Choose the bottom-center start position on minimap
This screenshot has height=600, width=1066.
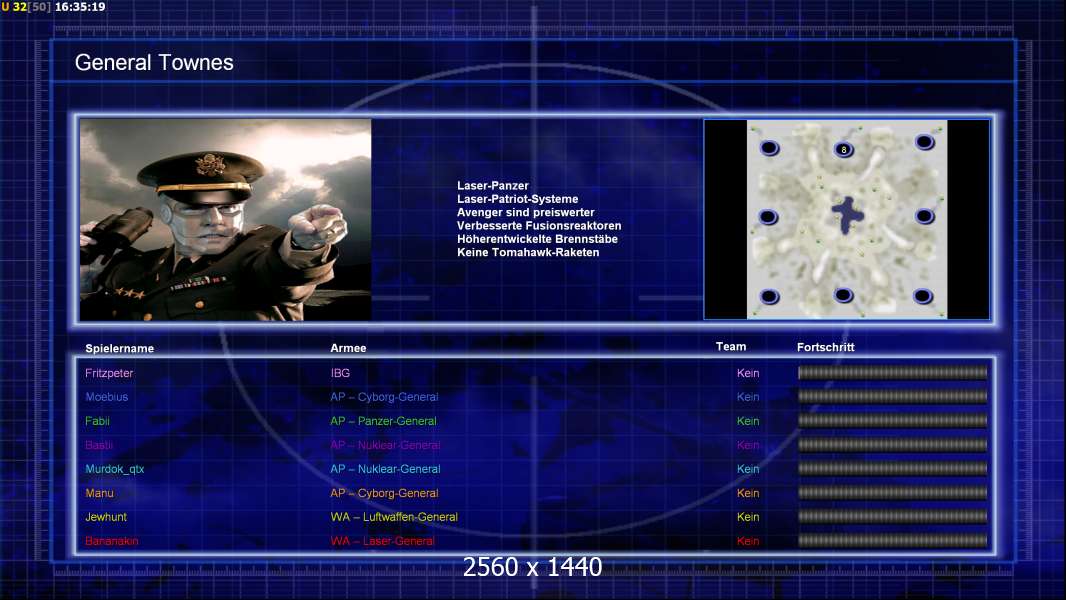pyautogui.click(x=843, y=295)
